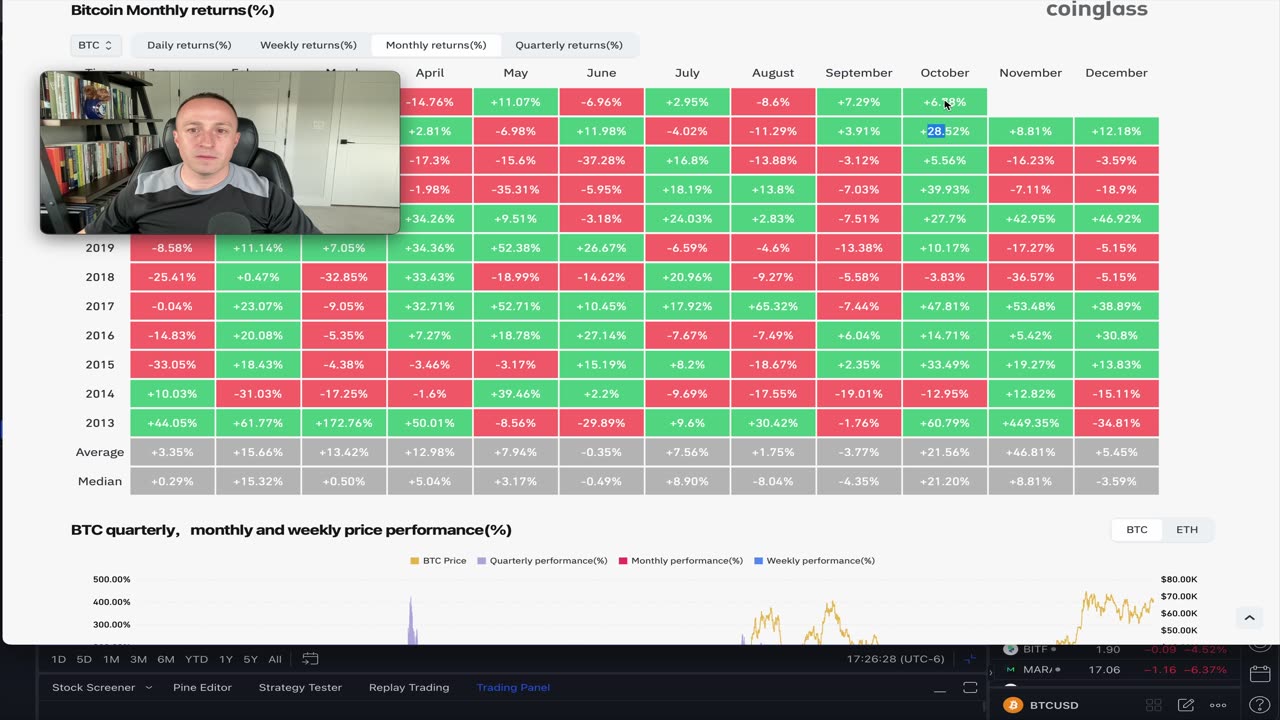Toggle BTC Price legend series
The width and height of the screenshot is (1280, 720).
[438, 561]
